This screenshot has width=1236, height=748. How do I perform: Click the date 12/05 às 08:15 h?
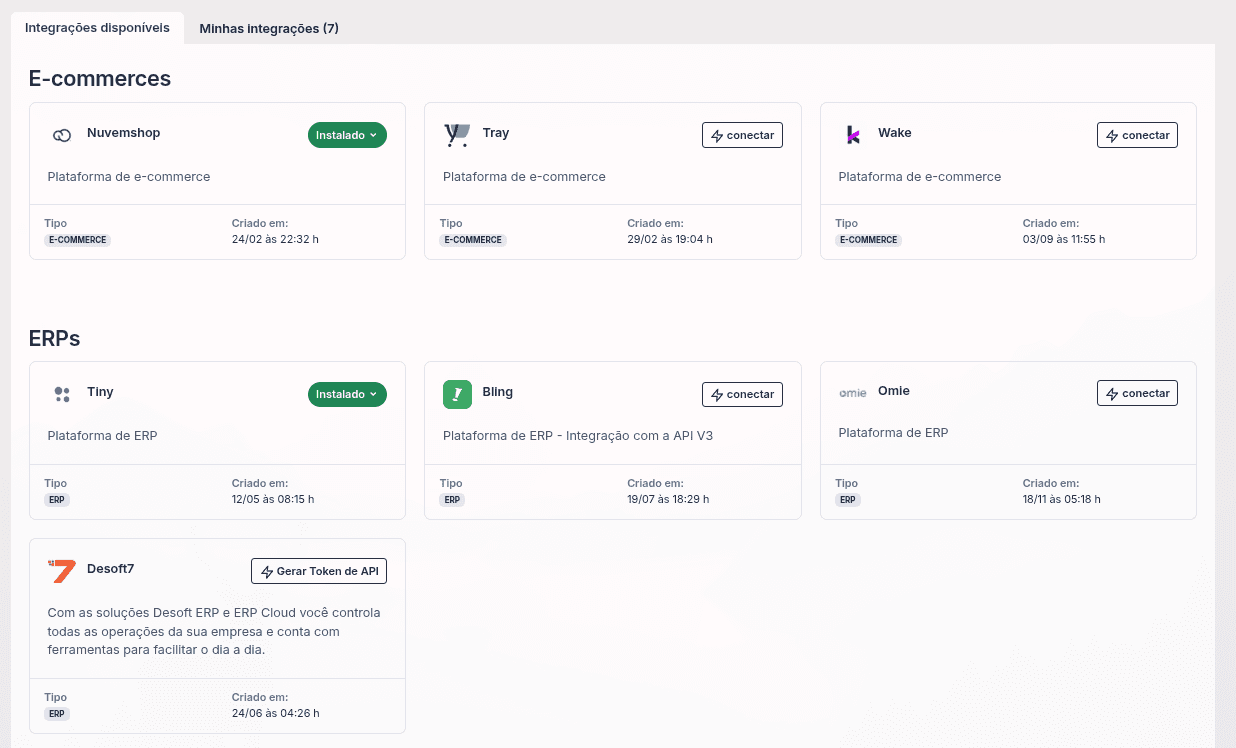point(273,499)
